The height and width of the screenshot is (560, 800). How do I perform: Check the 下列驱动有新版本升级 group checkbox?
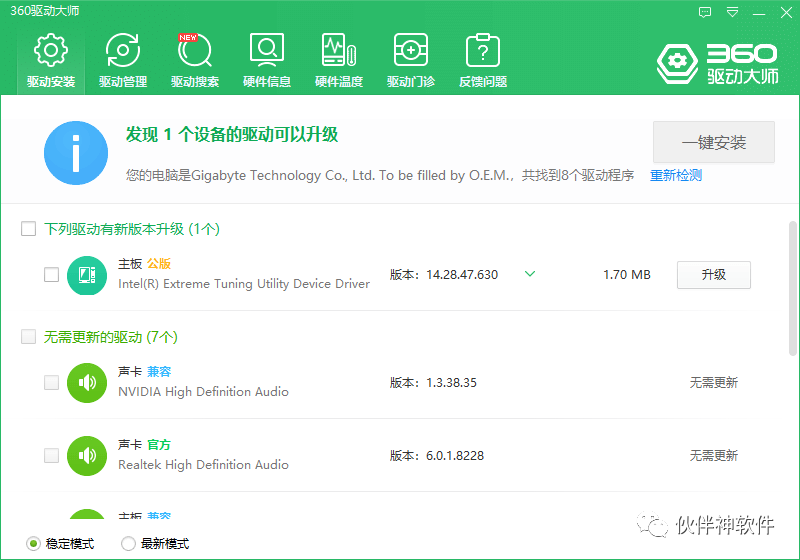point(29,228)
